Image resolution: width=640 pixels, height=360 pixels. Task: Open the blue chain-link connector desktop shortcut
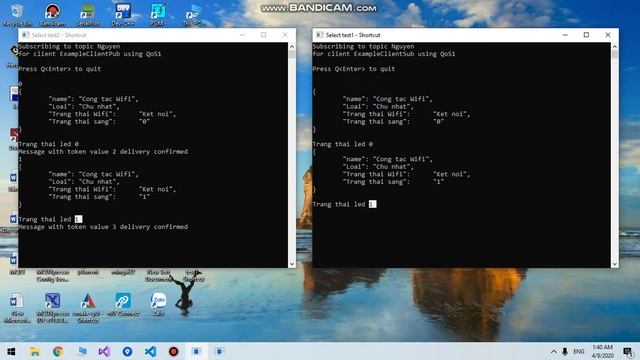point(123,304)
